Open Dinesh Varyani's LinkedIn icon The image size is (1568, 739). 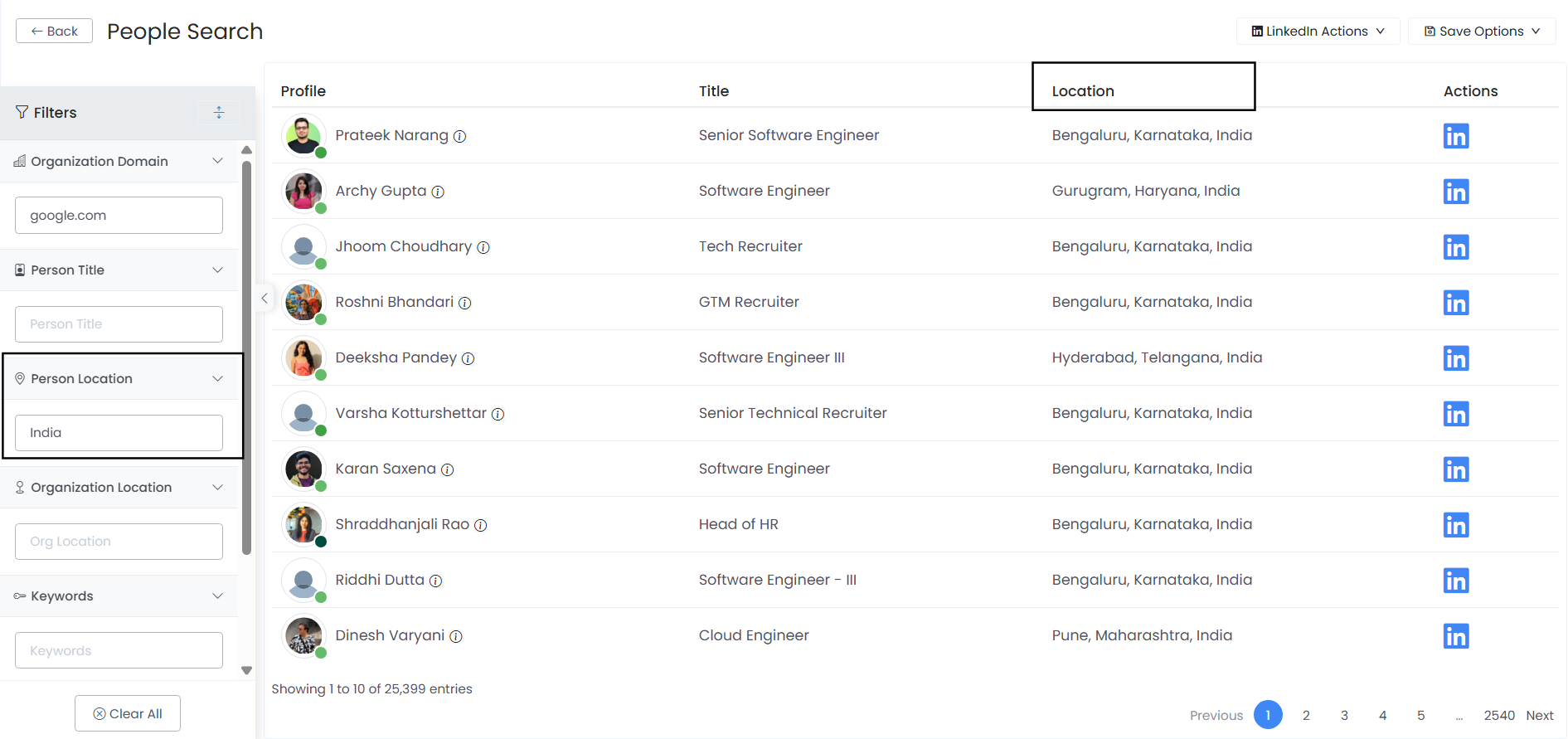1455,636
